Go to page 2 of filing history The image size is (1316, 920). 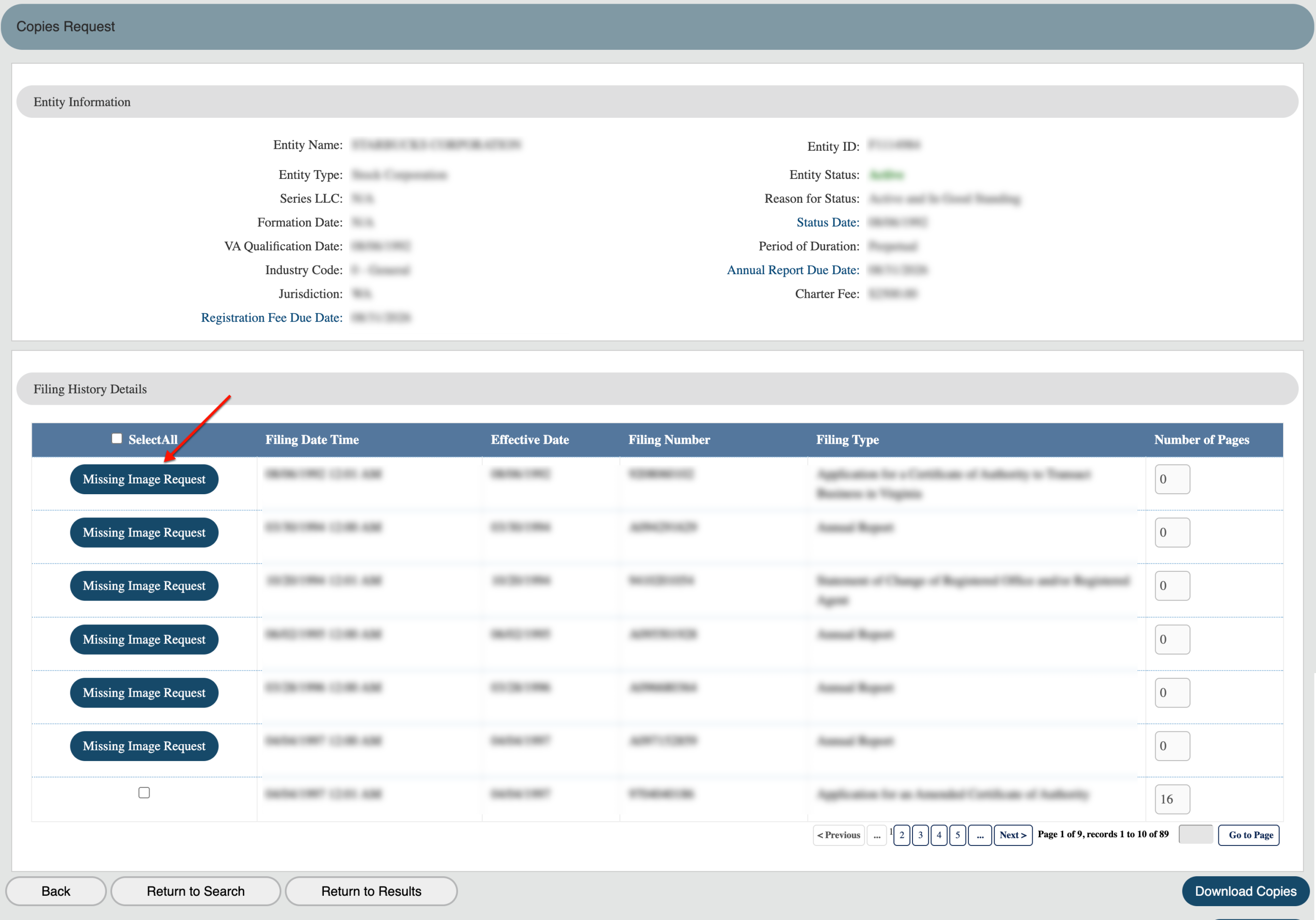click(902, 835)
